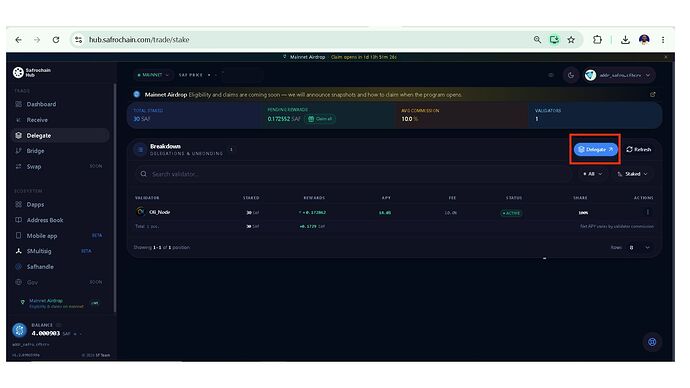This screenshot has width=690, height=388.
Task: Click the Total Staked 30 SAF value
Action: pyautogui.click(x=142, y=119)
